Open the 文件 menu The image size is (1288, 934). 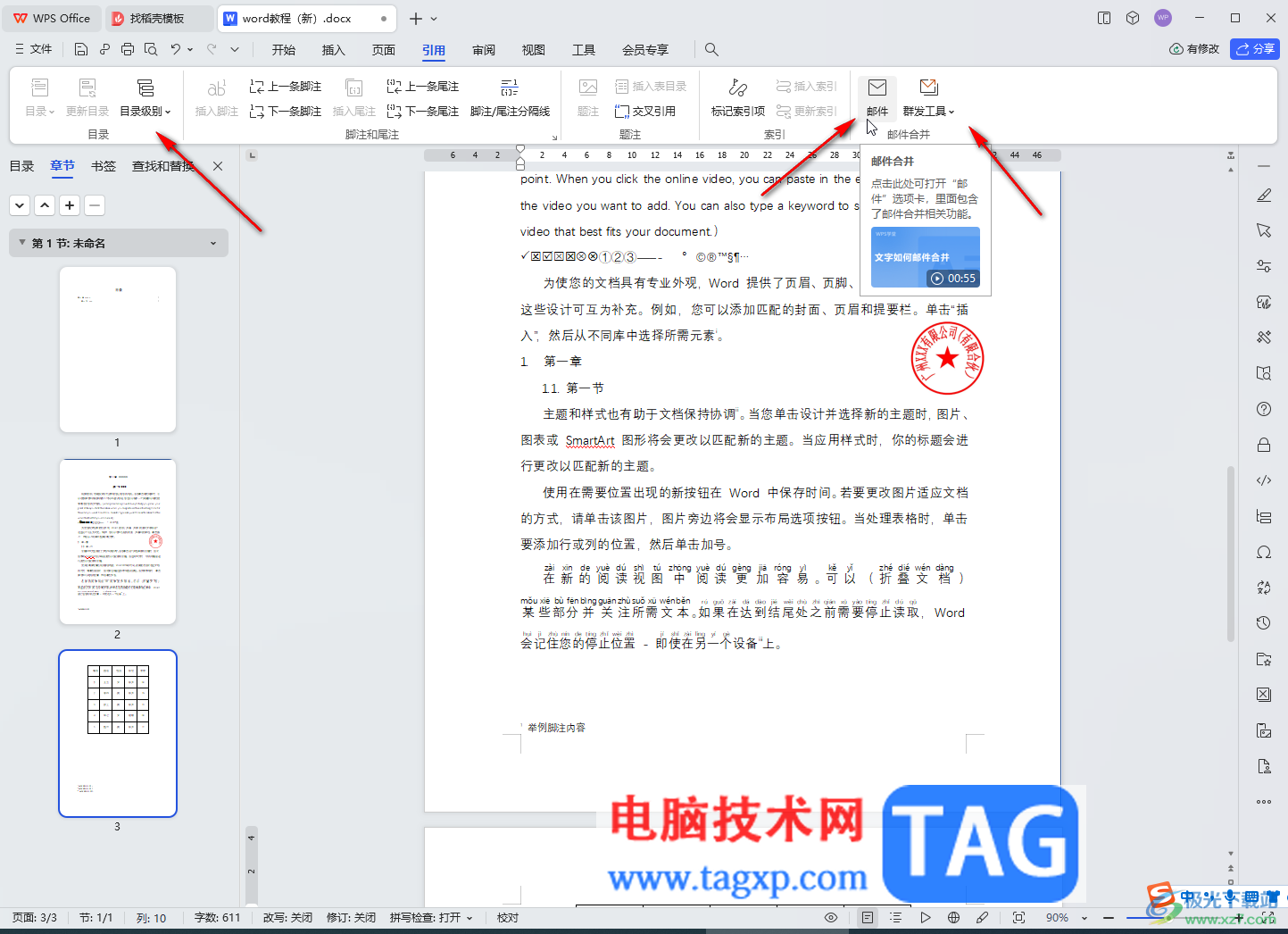pos(34,49)
